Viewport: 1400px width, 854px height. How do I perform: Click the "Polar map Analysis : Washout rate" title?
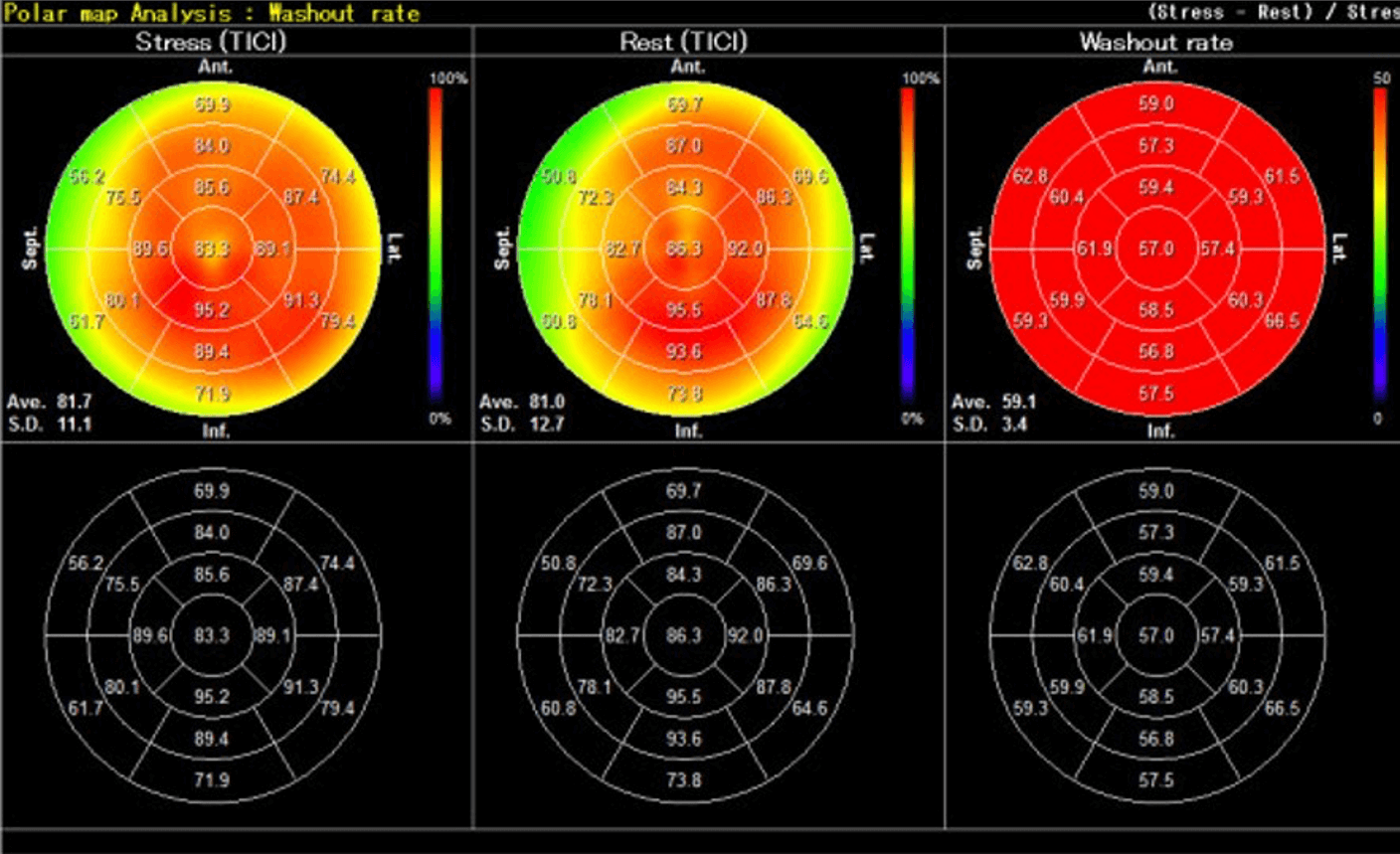pos(213,13)
